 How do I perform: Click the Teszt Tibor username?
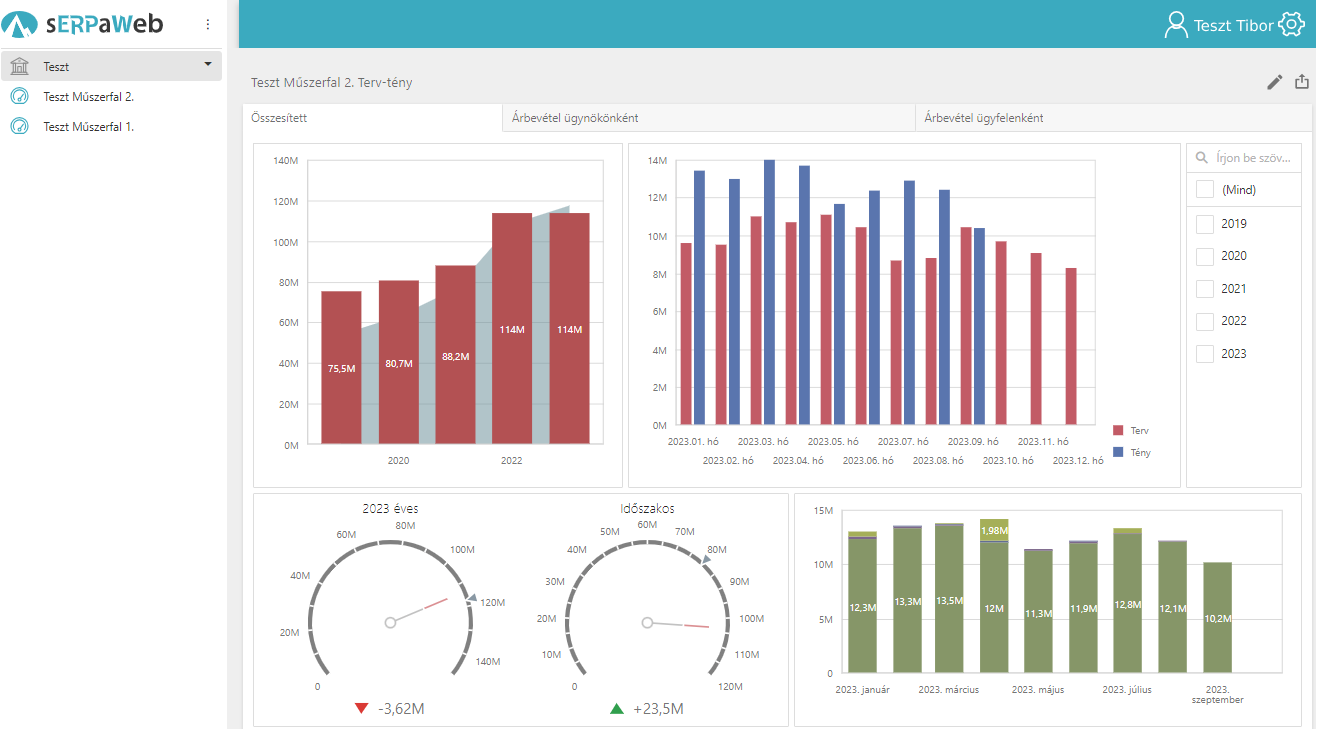click(1233, 26)
